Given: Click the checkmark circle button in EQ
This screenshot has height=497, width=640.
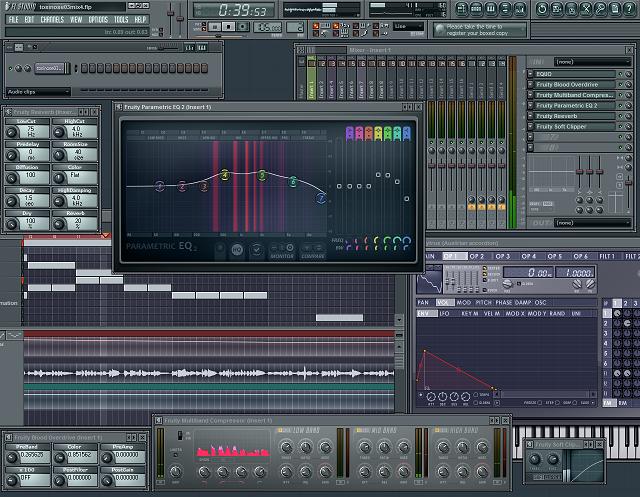Looking at the screenshot, I should [x=256, y=249].
